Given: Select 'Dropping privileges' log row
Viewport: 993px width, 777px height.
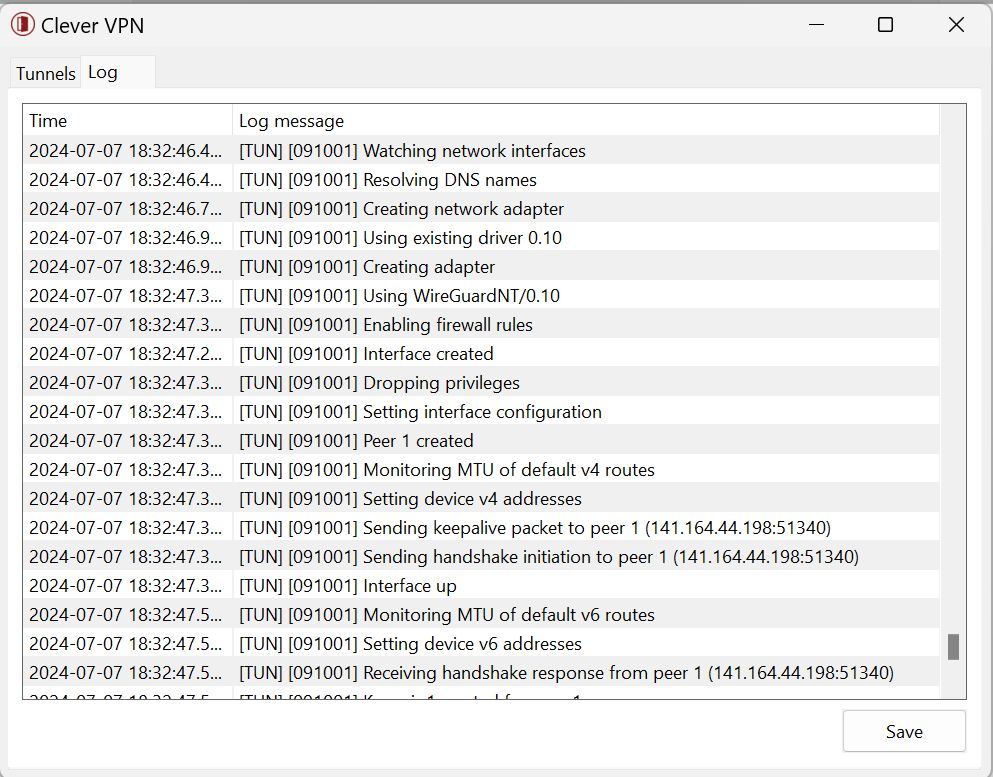Looking at the screenshot, I should [x=481, y=383].
